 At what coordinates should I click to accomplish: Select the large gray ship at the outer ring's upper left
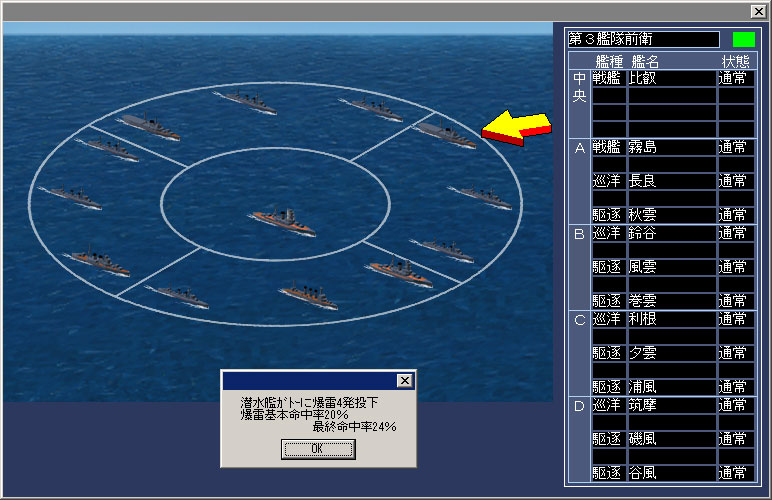coord(151,126)
